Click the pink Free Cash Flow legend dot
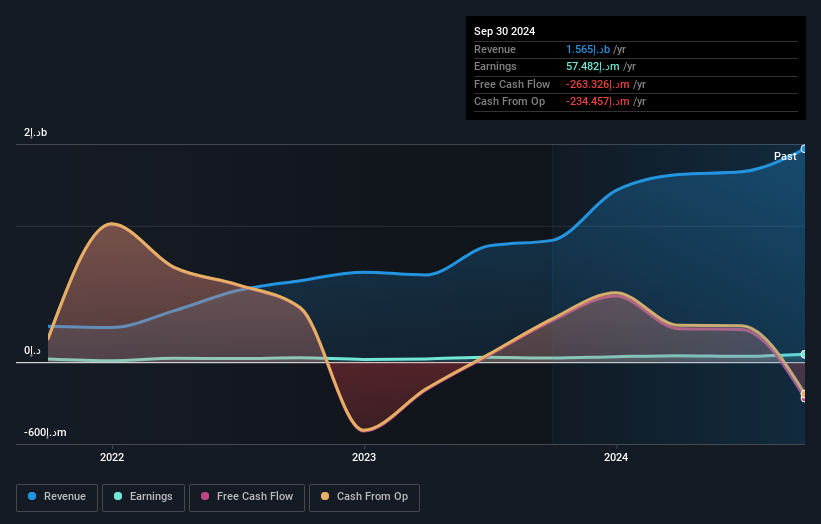This screenshot has height=524, width=821. click(205, 496)
